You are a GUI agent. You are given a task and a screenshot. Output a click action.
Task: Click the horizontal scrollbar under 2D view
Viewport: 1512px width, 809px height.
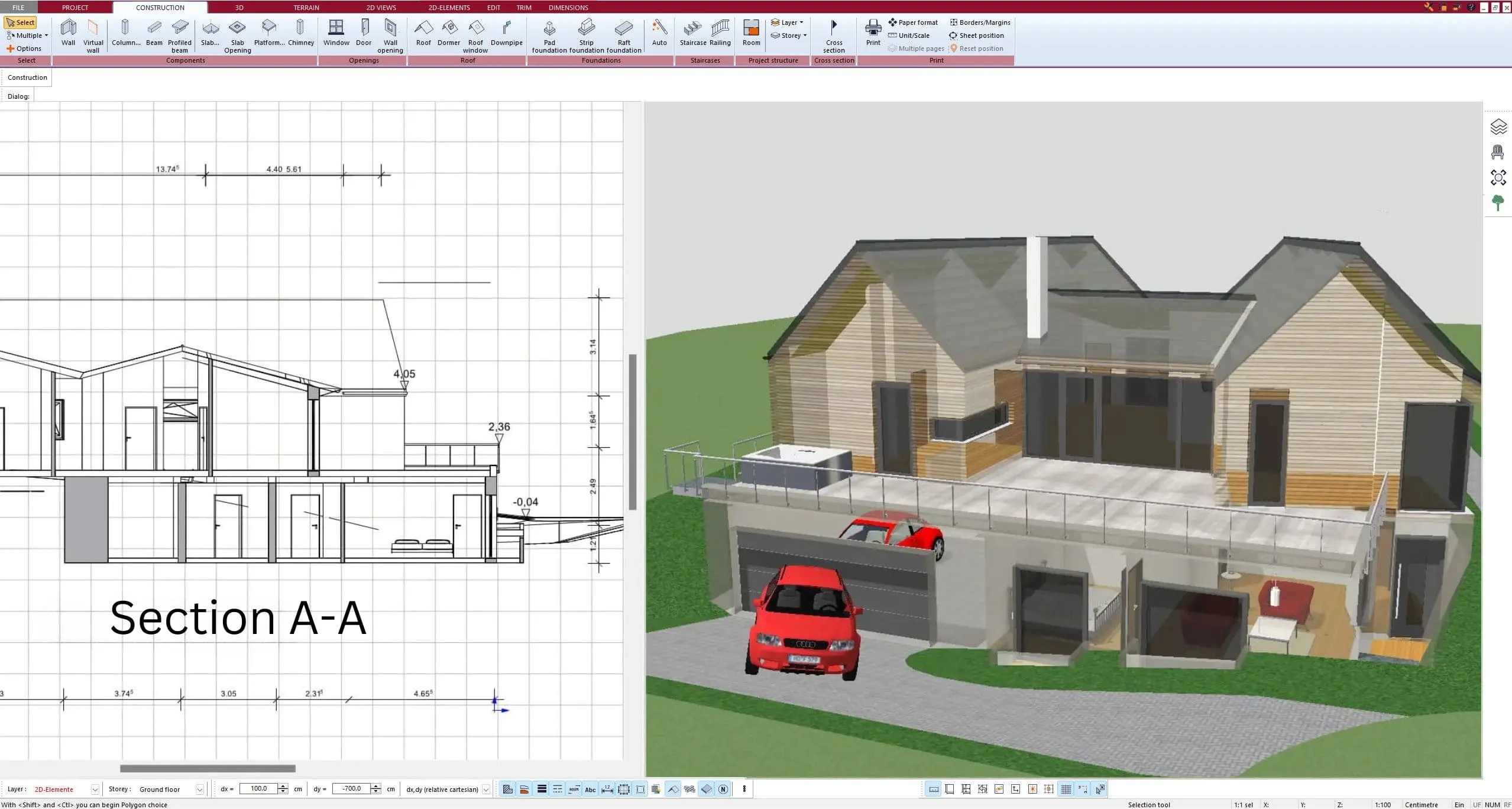pyautogui.click(x=208, y=769)
